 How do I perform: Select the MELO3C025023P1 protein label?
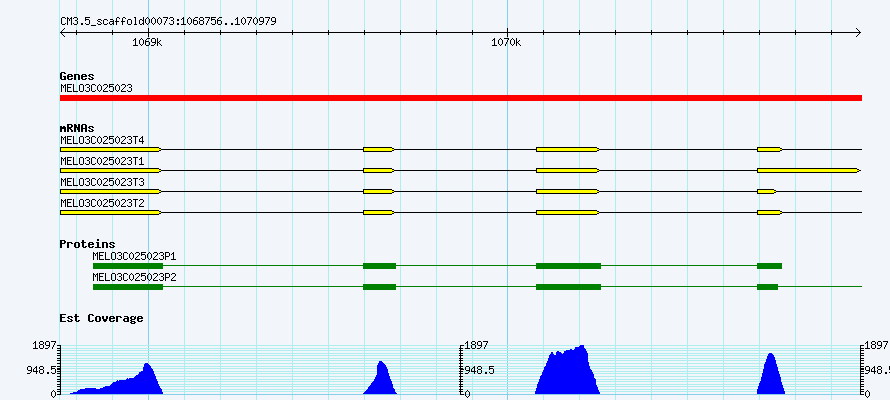[135, 256]
